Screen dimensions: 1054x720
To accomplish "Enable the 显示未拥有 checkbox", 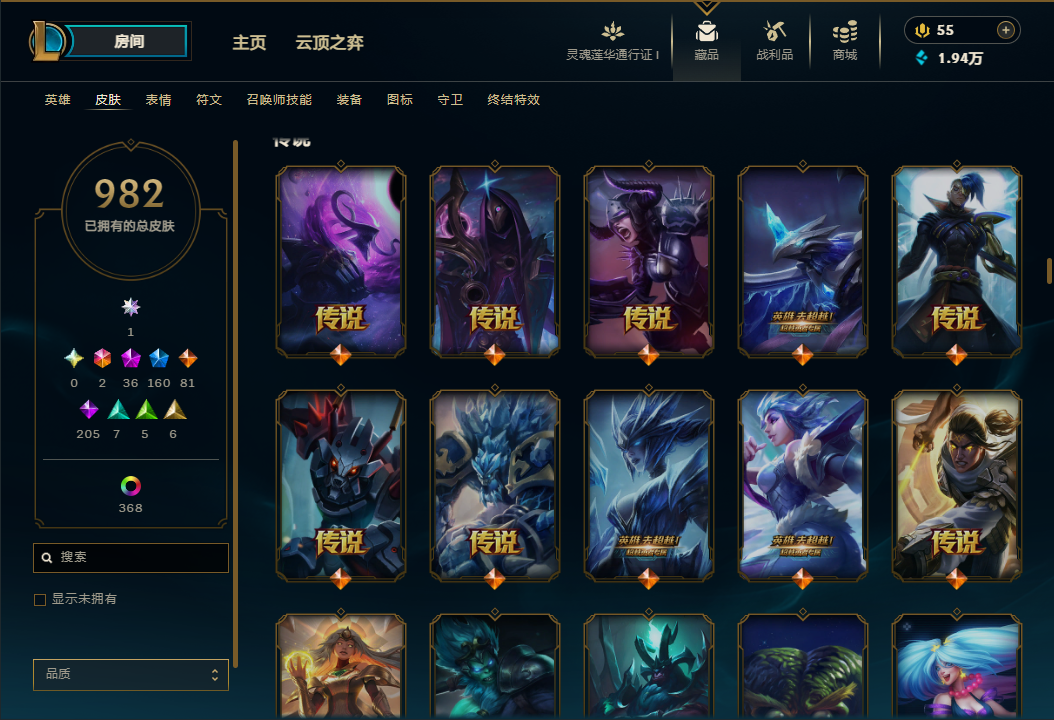I will point(40,600).
